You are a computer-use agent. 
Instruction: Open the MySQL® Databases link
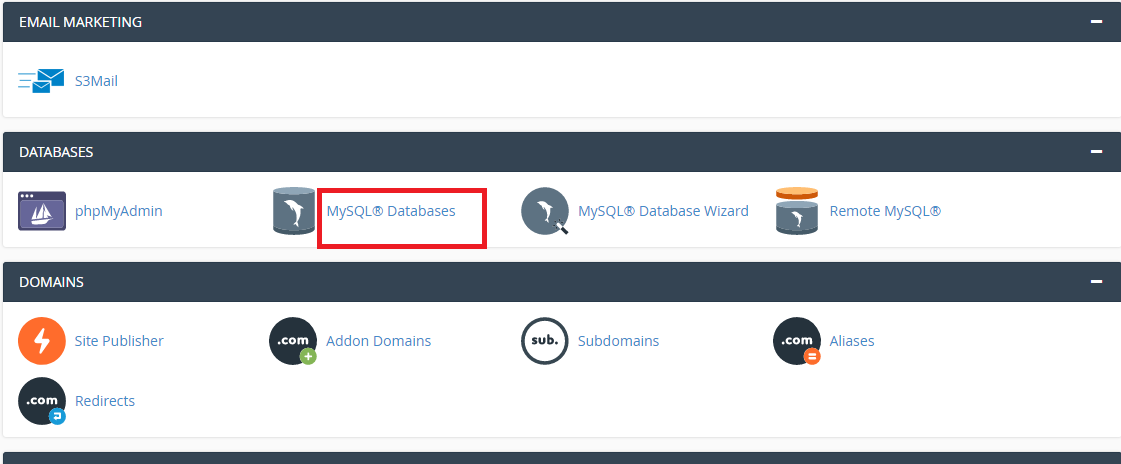391,211
